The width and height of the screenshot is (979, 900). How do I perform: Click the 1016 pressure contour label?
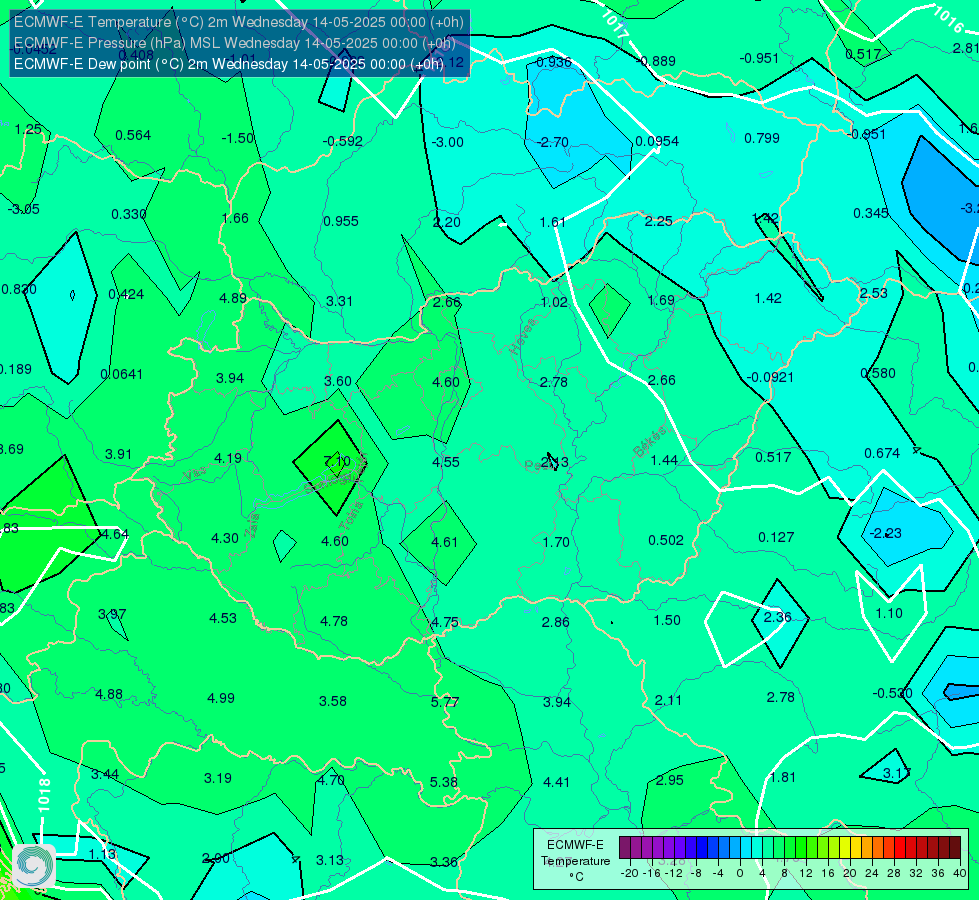(948, 19)
